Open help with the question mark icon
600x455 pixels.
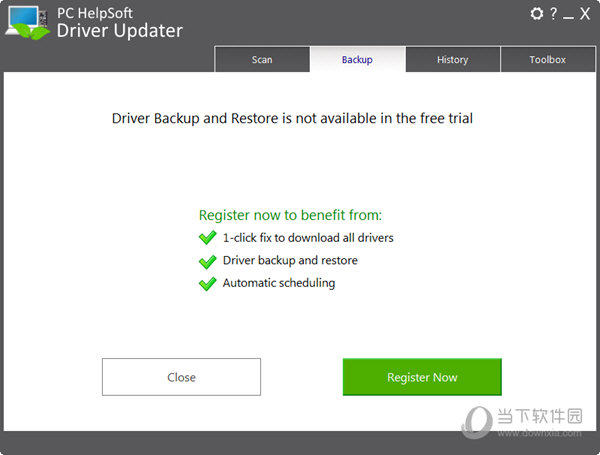click(x=553, y=14)
